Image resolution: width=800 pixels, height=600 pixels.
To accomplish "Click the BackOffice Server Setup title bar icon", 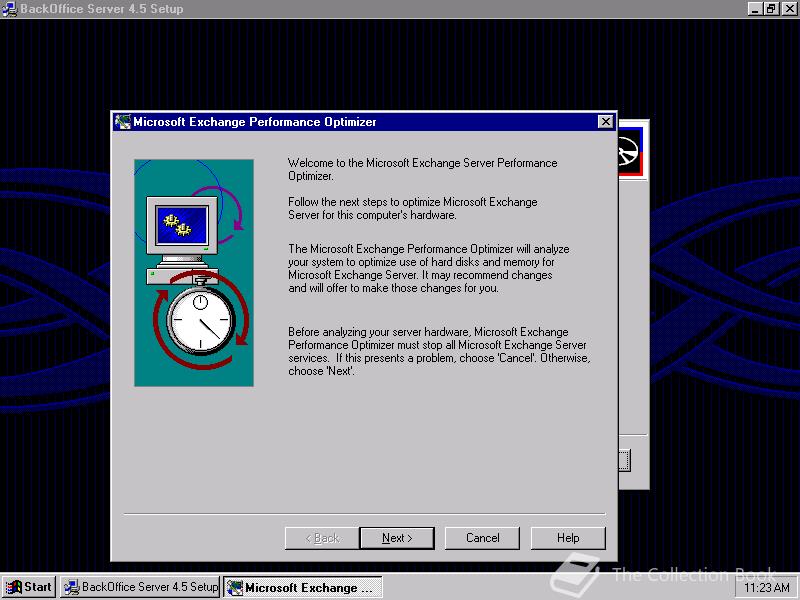I will click(x=9, y=9).
